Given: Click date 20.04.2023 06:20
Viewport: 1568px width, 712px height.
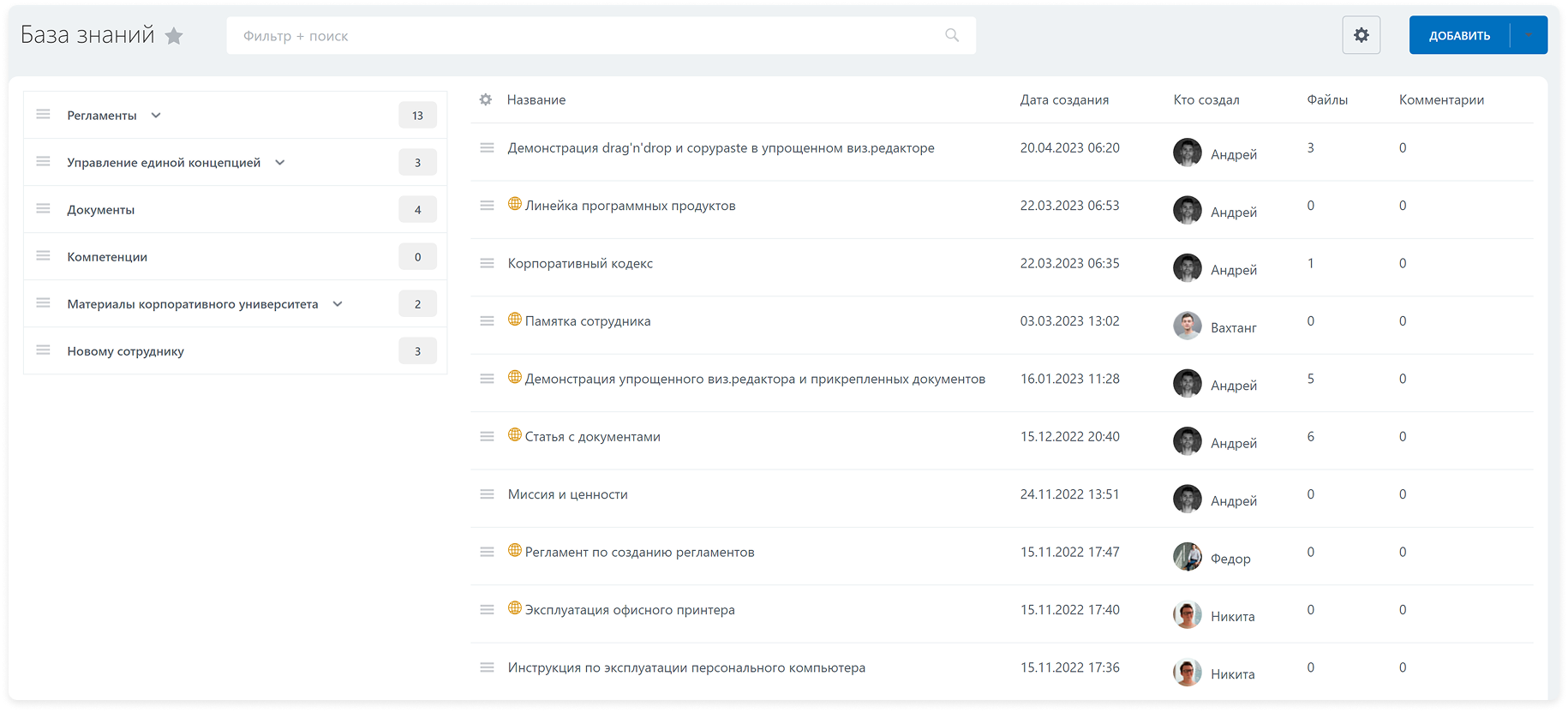Looking at the screenshot, I should [x=1069, y=148].
